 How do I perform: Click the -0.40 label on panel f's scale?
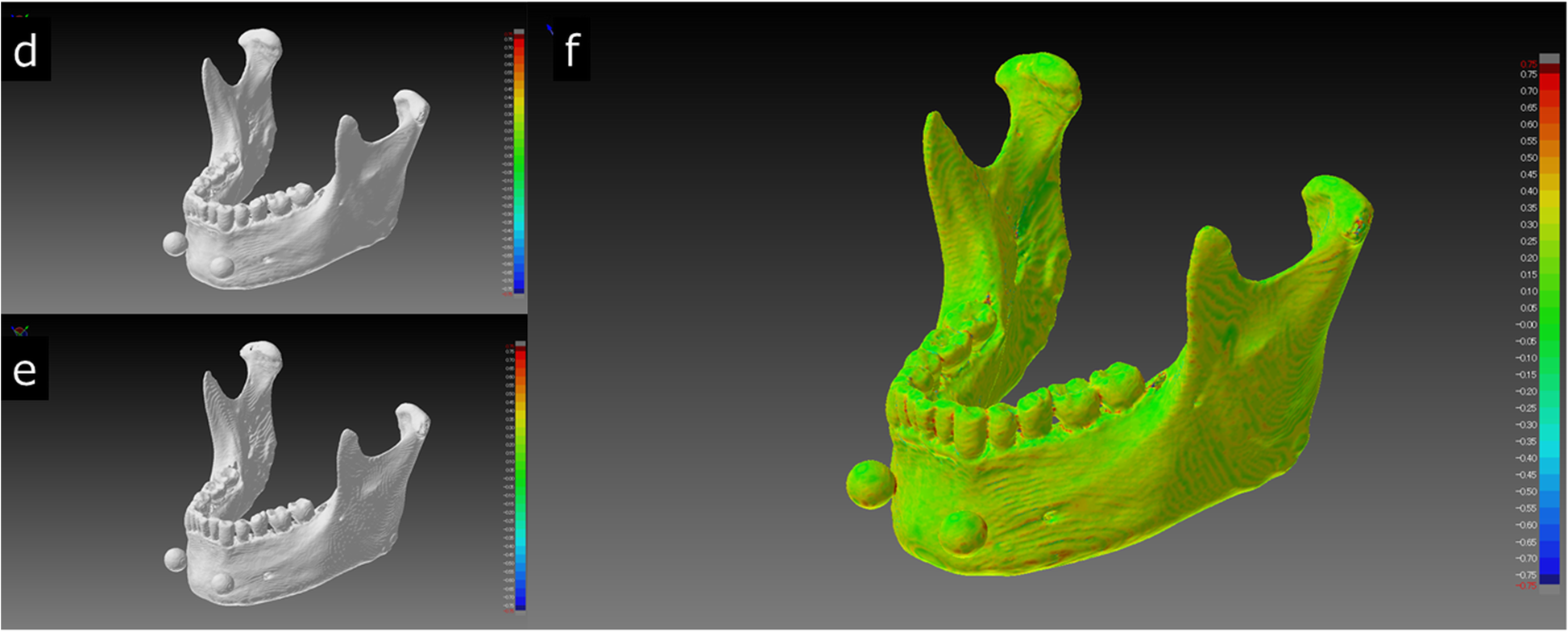coord(1526,458)
